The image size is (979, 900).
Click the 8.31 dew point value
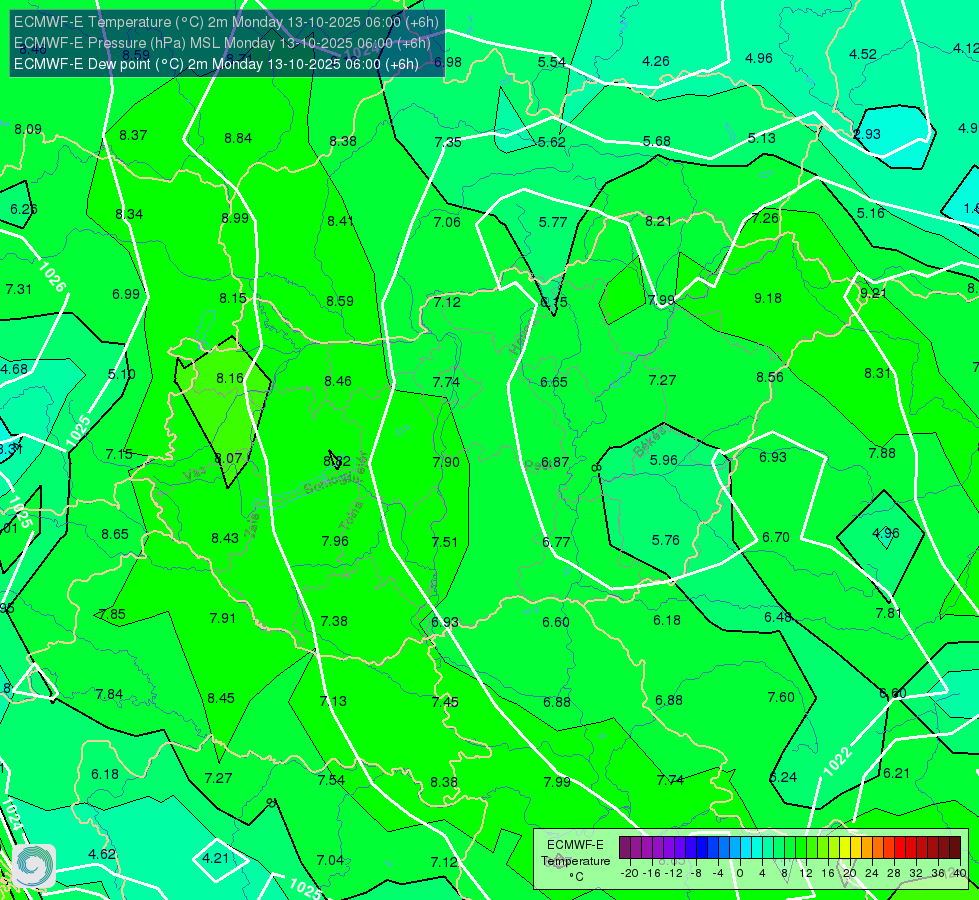877,373
